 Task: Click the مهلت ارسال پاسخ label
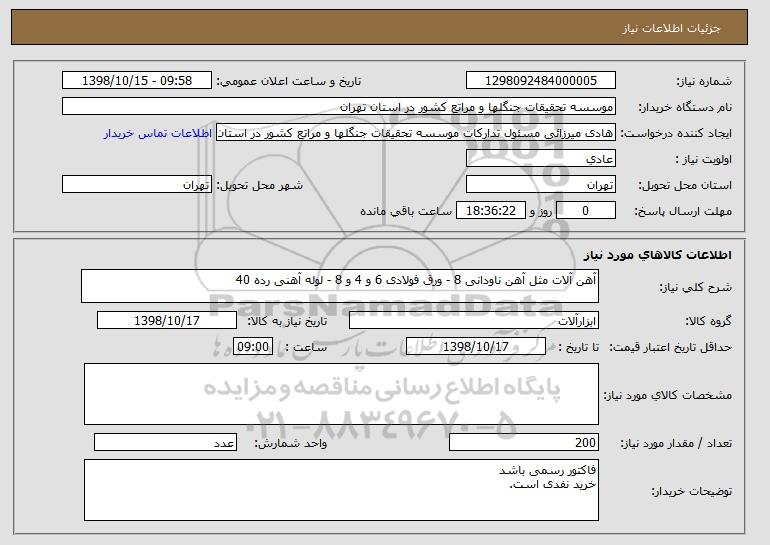pyautogui.click(x=683, y=211)
